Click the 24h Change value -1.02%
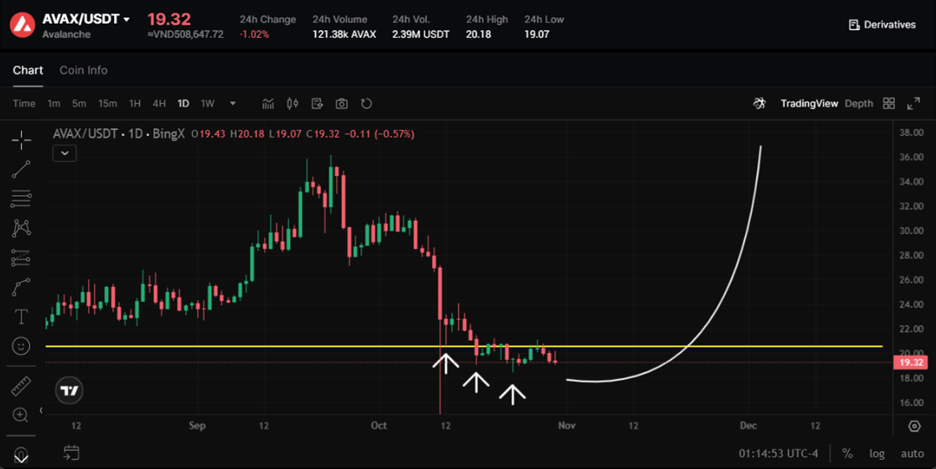Viewport: 936px width, 469px height. pyautogui.click(x=254, y=35)
